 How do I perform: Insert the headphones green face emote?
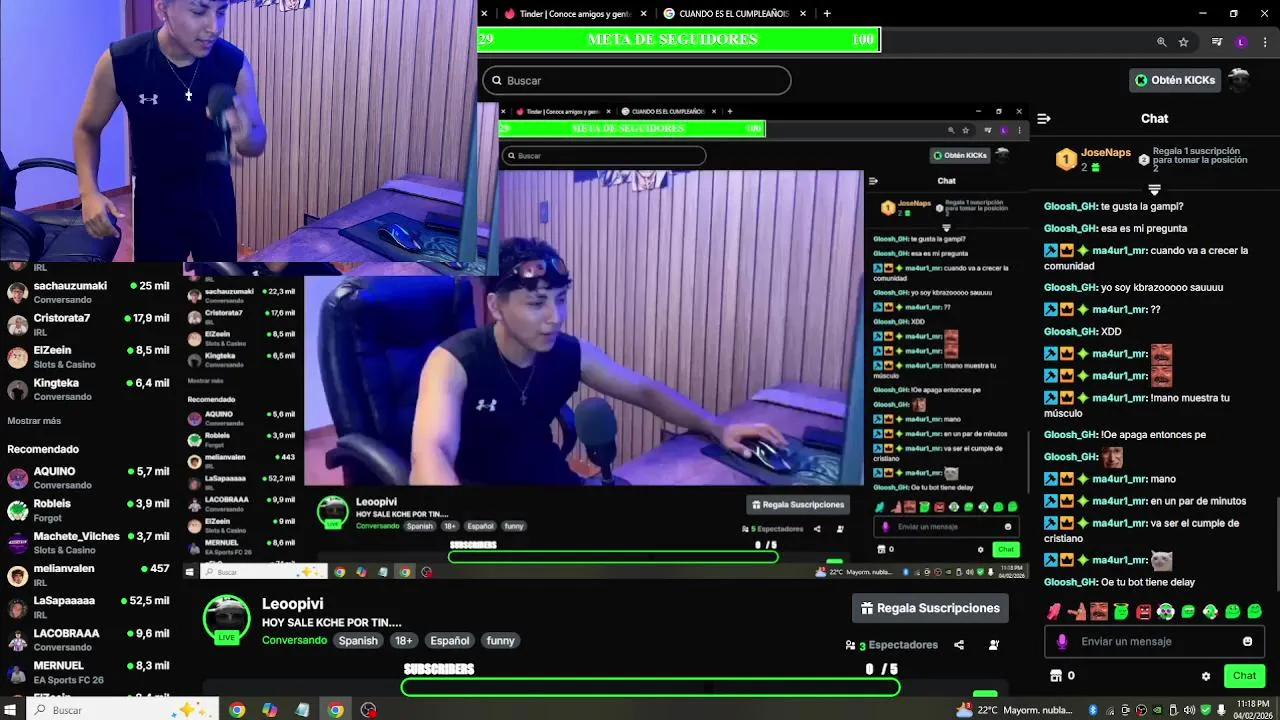1166,611
